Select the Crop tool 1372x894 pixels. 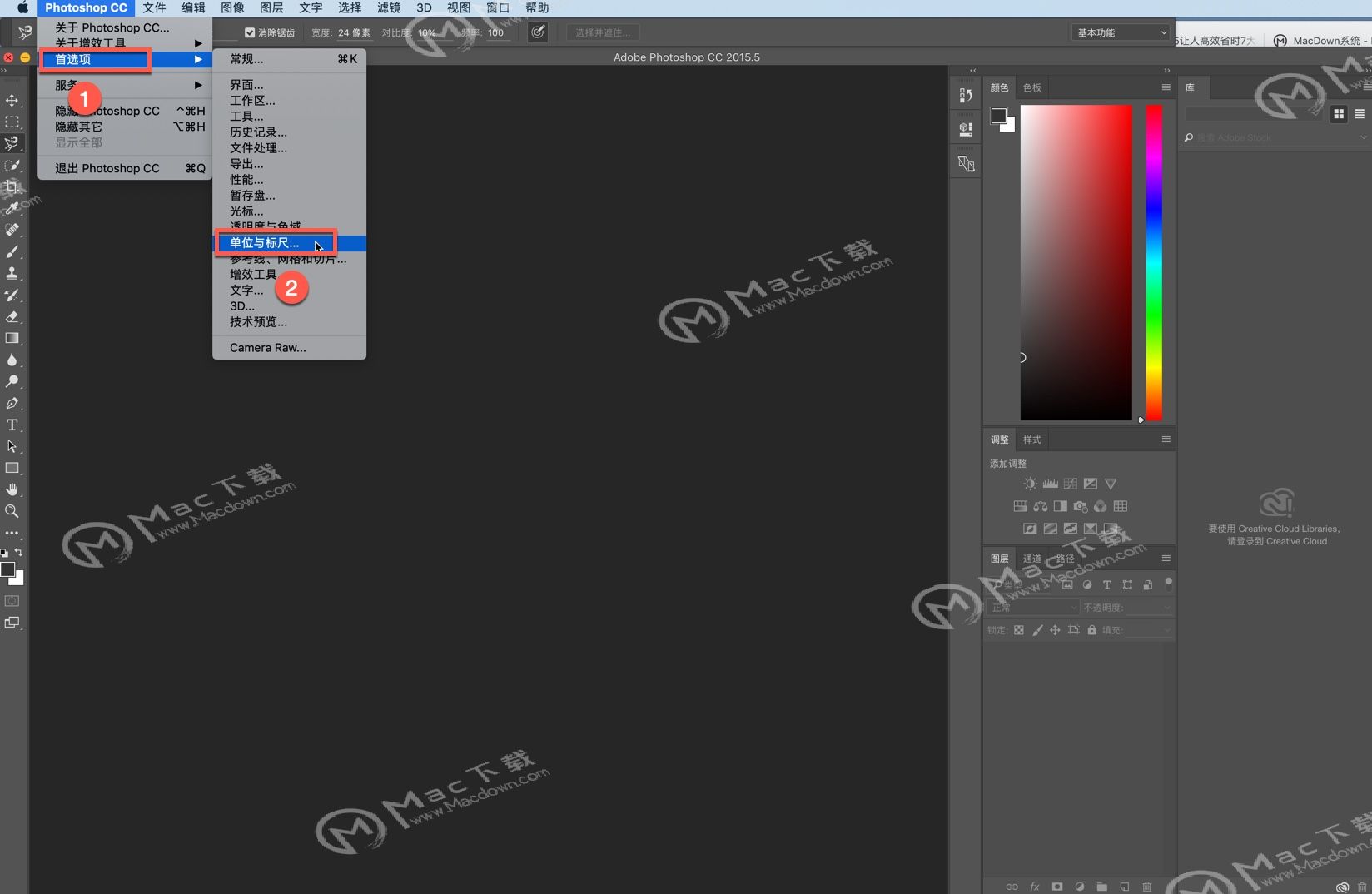point(12,186)
